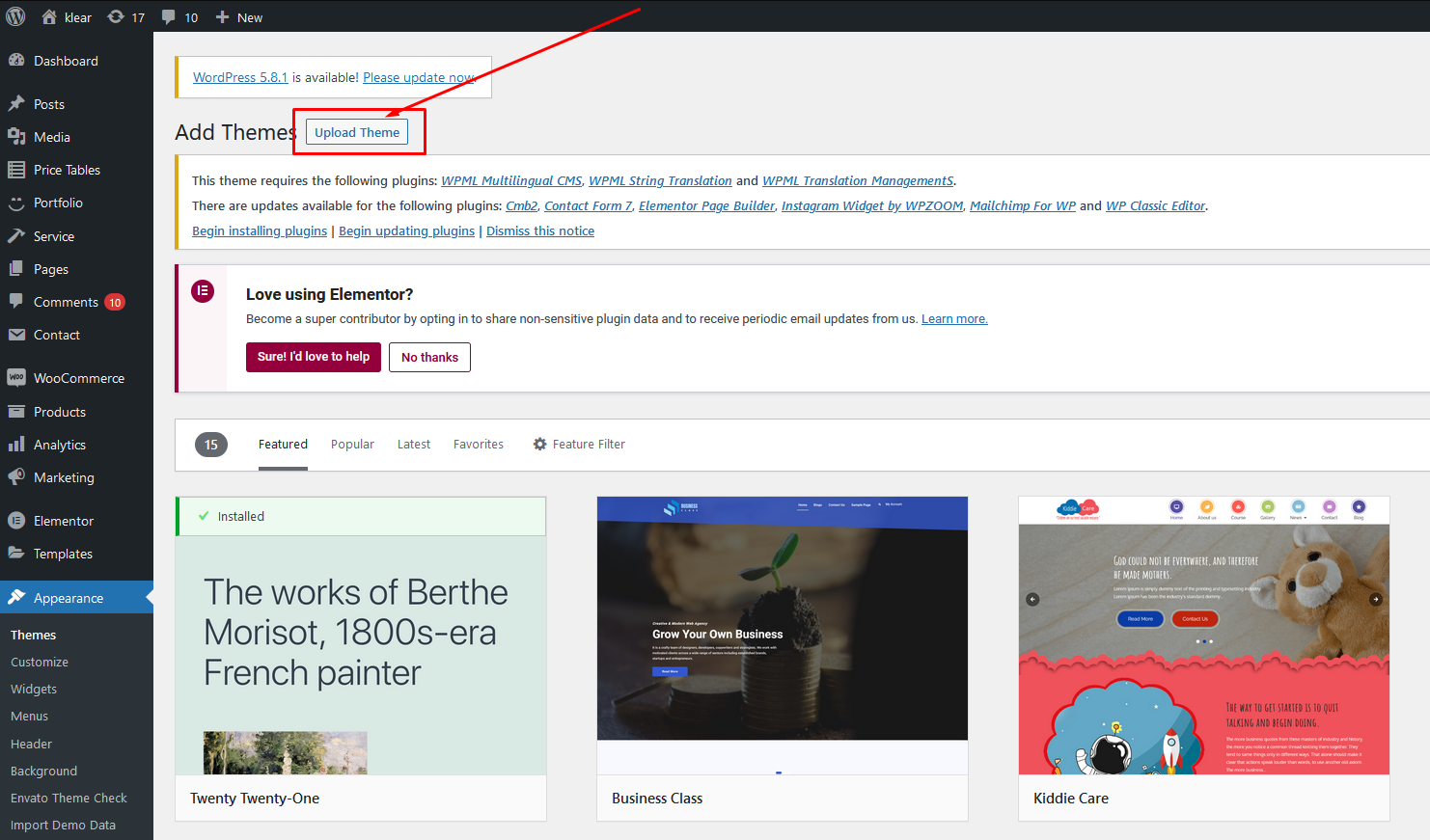
Task: Click the Feature Filter gear icon
Action: coord(540,445)
